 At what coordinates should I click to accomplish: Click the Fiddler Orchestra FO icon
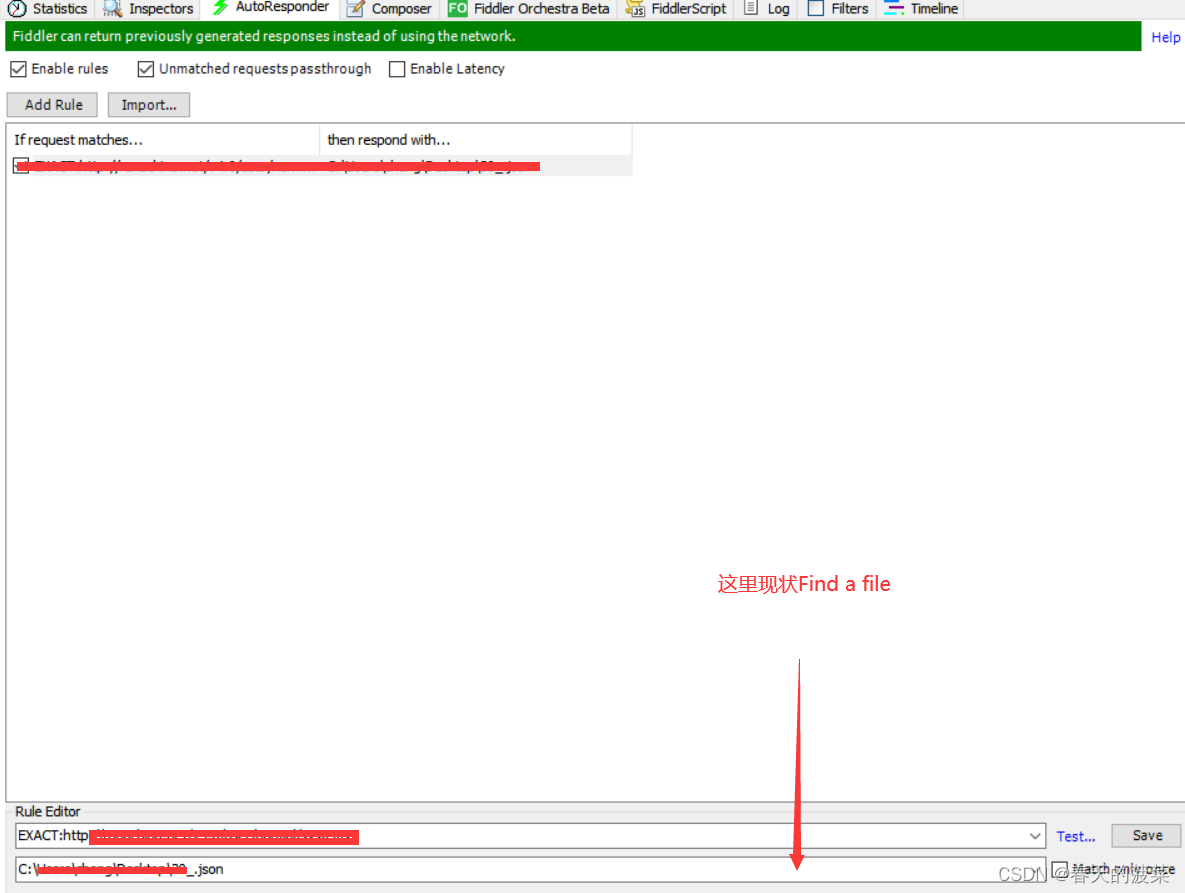tap(457, 9)
